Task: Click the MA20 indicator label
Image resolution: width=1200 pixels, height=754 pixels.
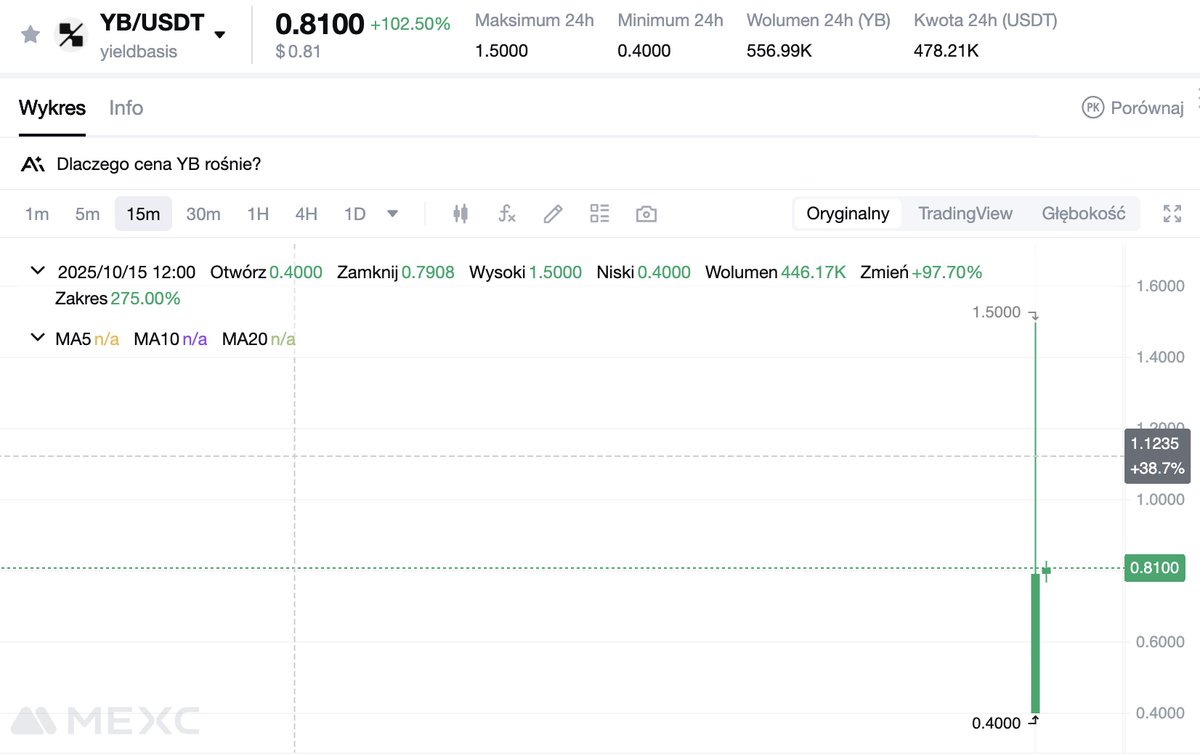Action: click(258, 339)
